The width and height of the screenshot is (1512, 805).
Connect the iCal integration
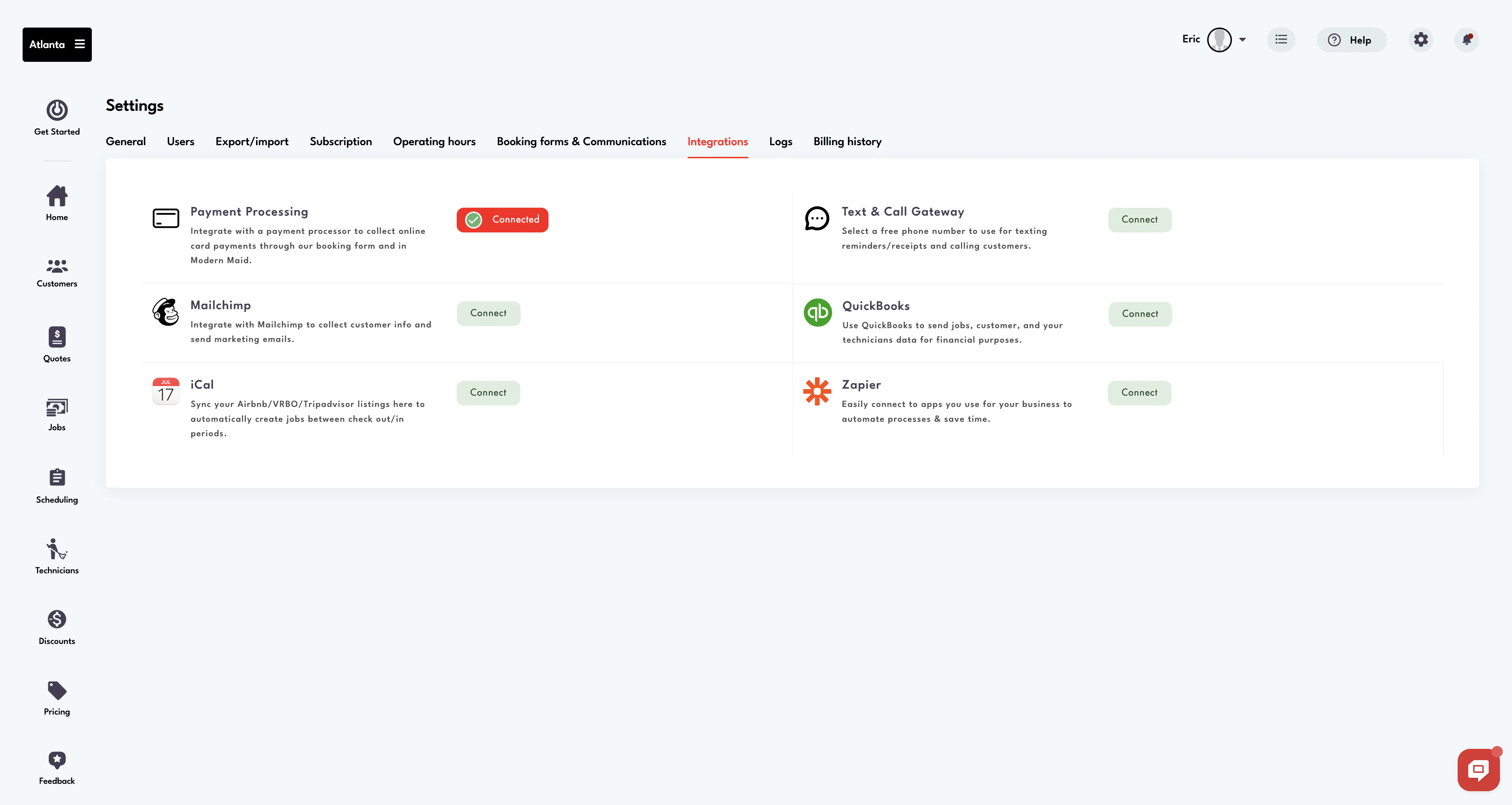pos(488,393)
